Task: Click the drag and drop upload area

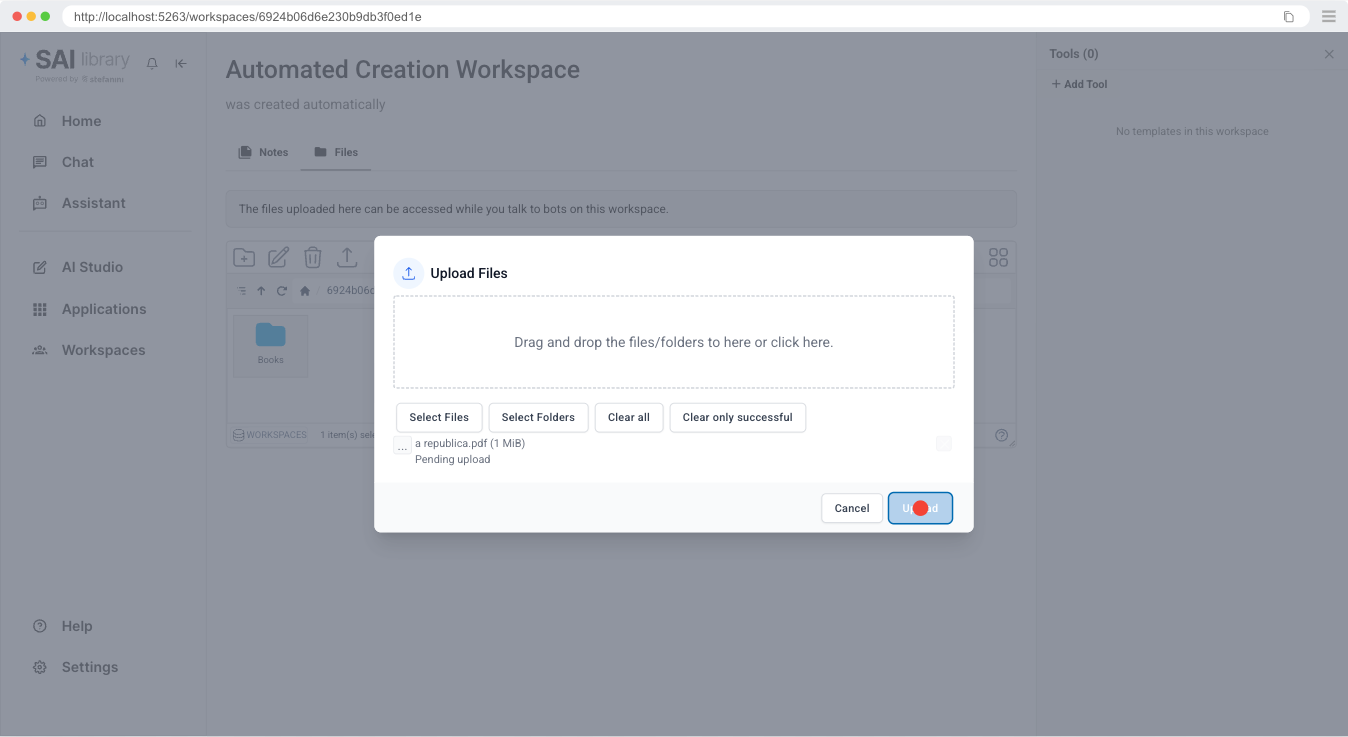Action: 673,342
